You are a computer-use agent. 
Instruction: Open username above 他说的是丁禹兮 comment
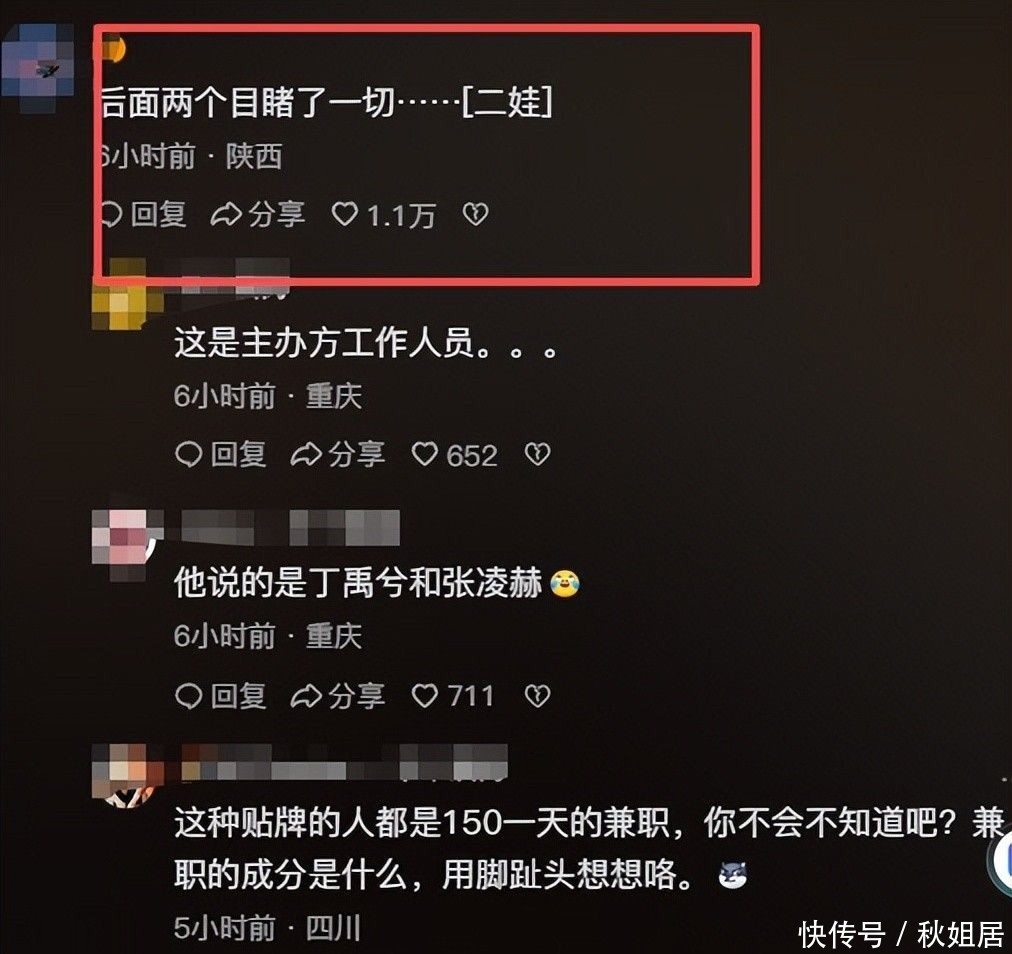(x=290, y=528)
